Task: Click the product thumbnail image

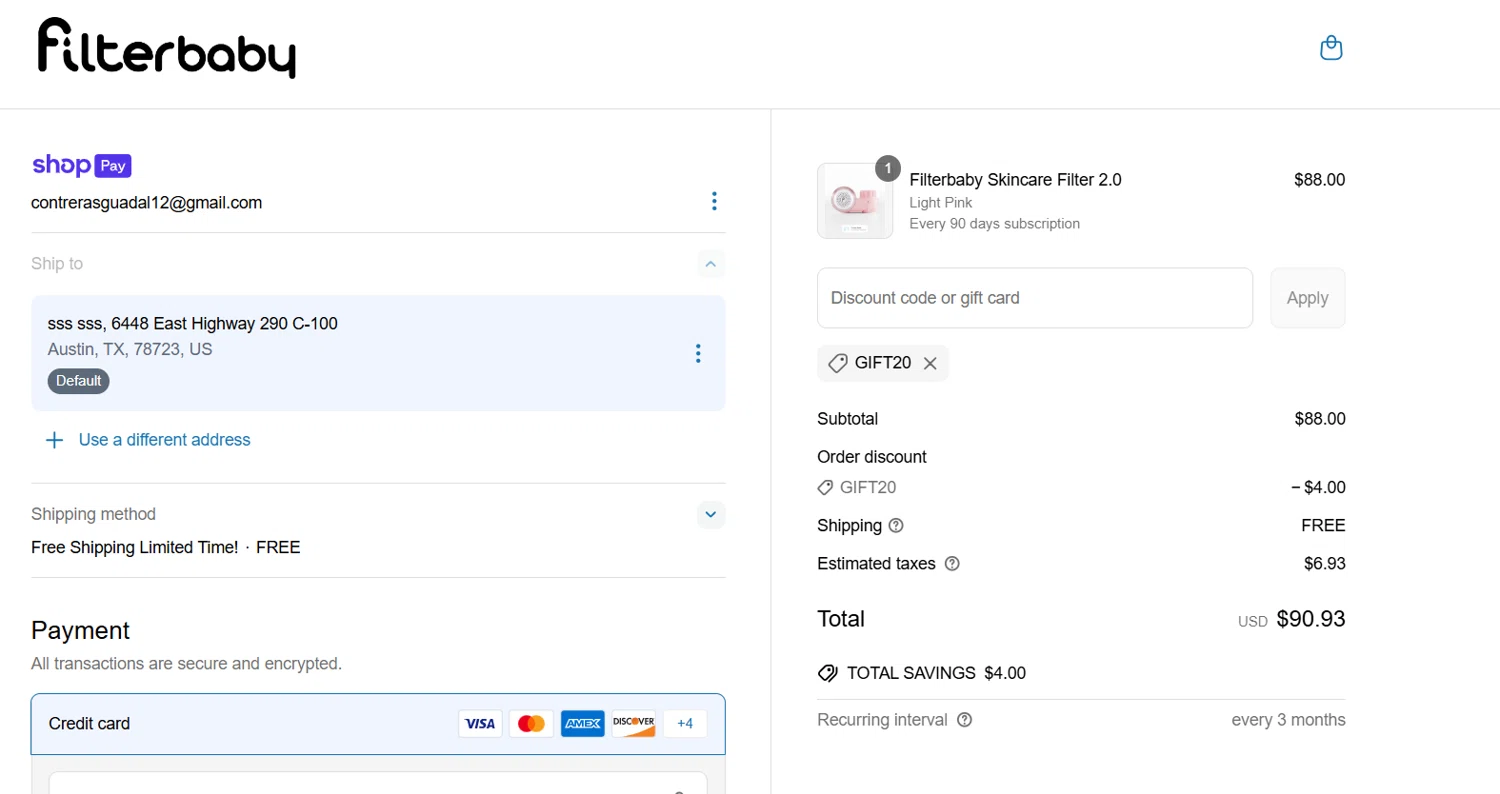Action: [855, 201]
